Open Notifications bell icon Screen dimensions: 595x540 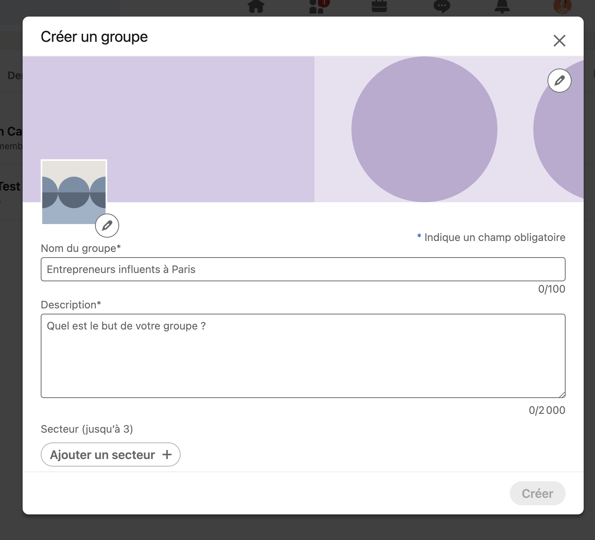coord(502,6)
